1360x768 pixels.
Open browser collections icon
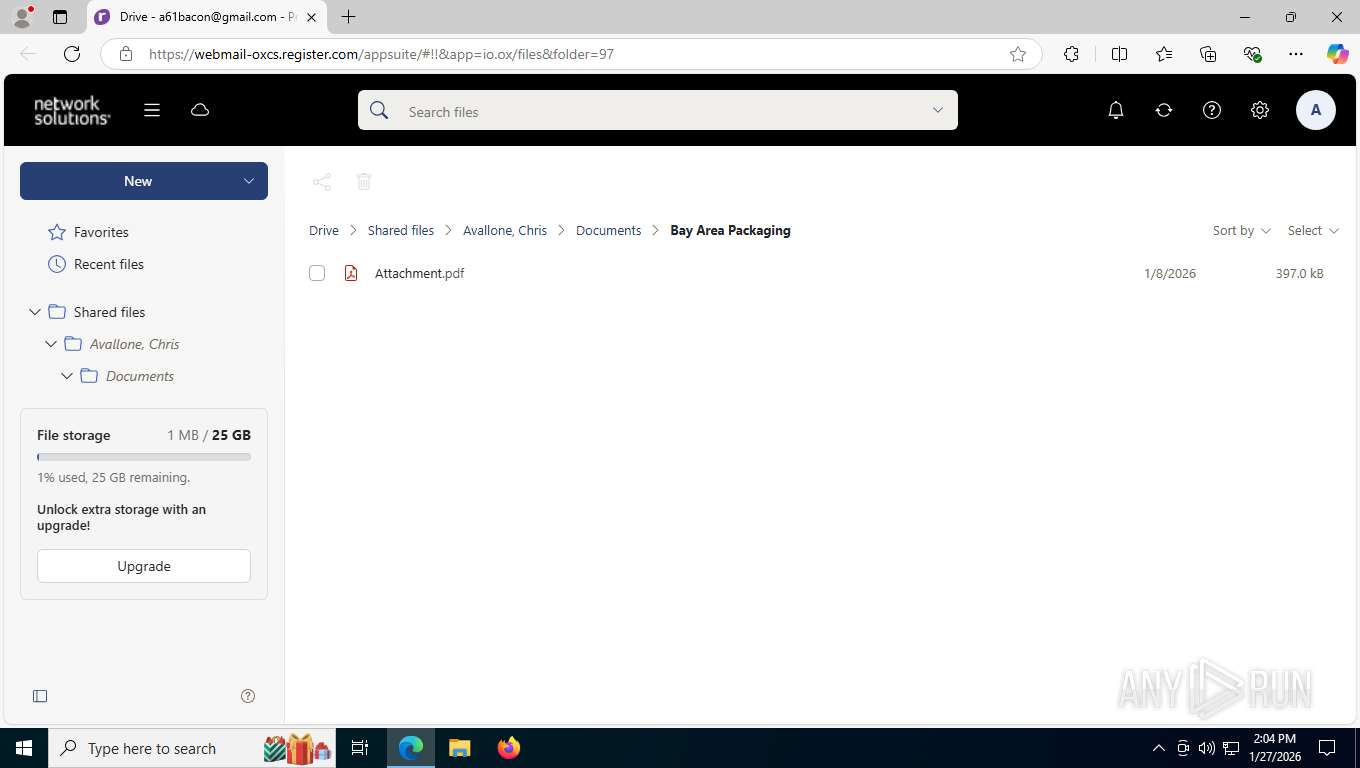click(1208, 54)
